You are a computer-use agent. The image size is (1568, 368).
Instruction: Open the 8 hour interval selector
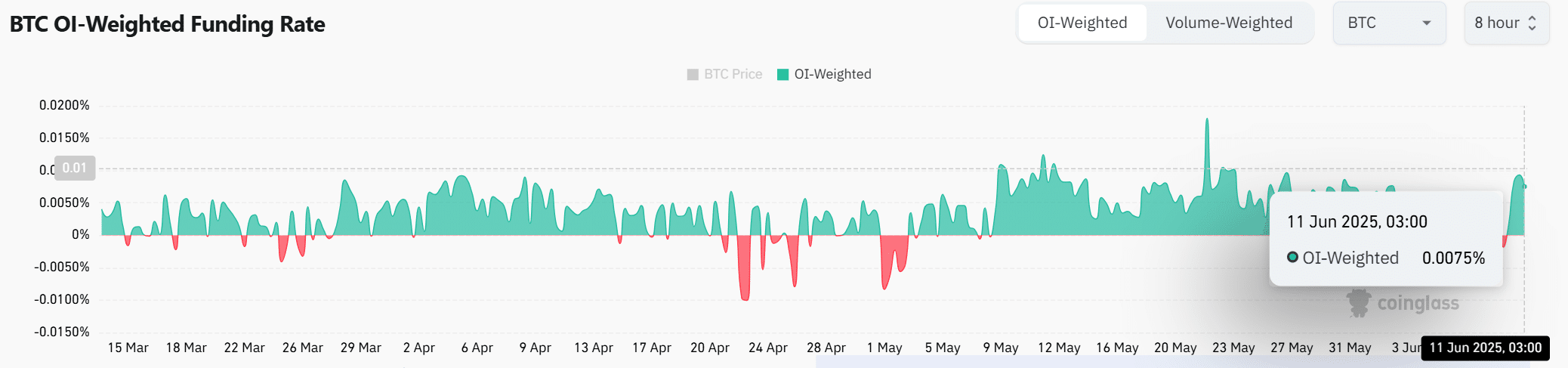coord(1506,23)
